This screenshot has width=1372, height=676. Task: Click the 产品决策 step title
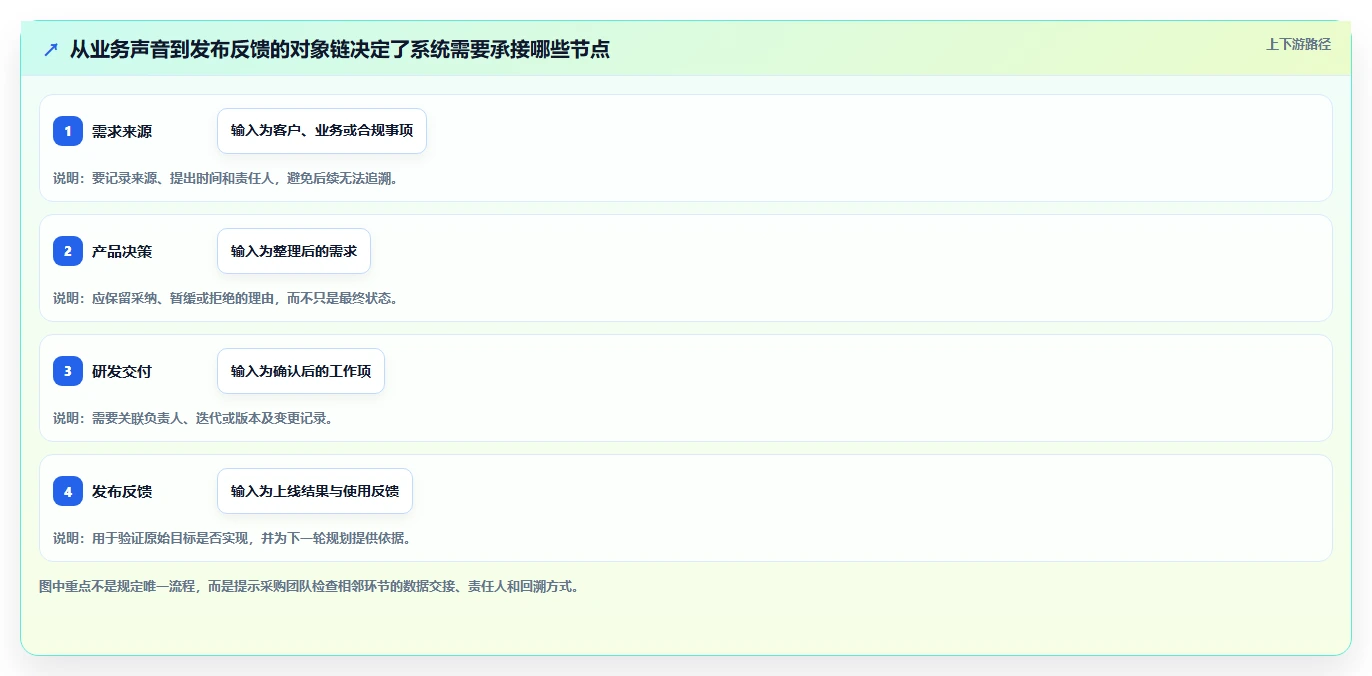(x=122, y=251)
